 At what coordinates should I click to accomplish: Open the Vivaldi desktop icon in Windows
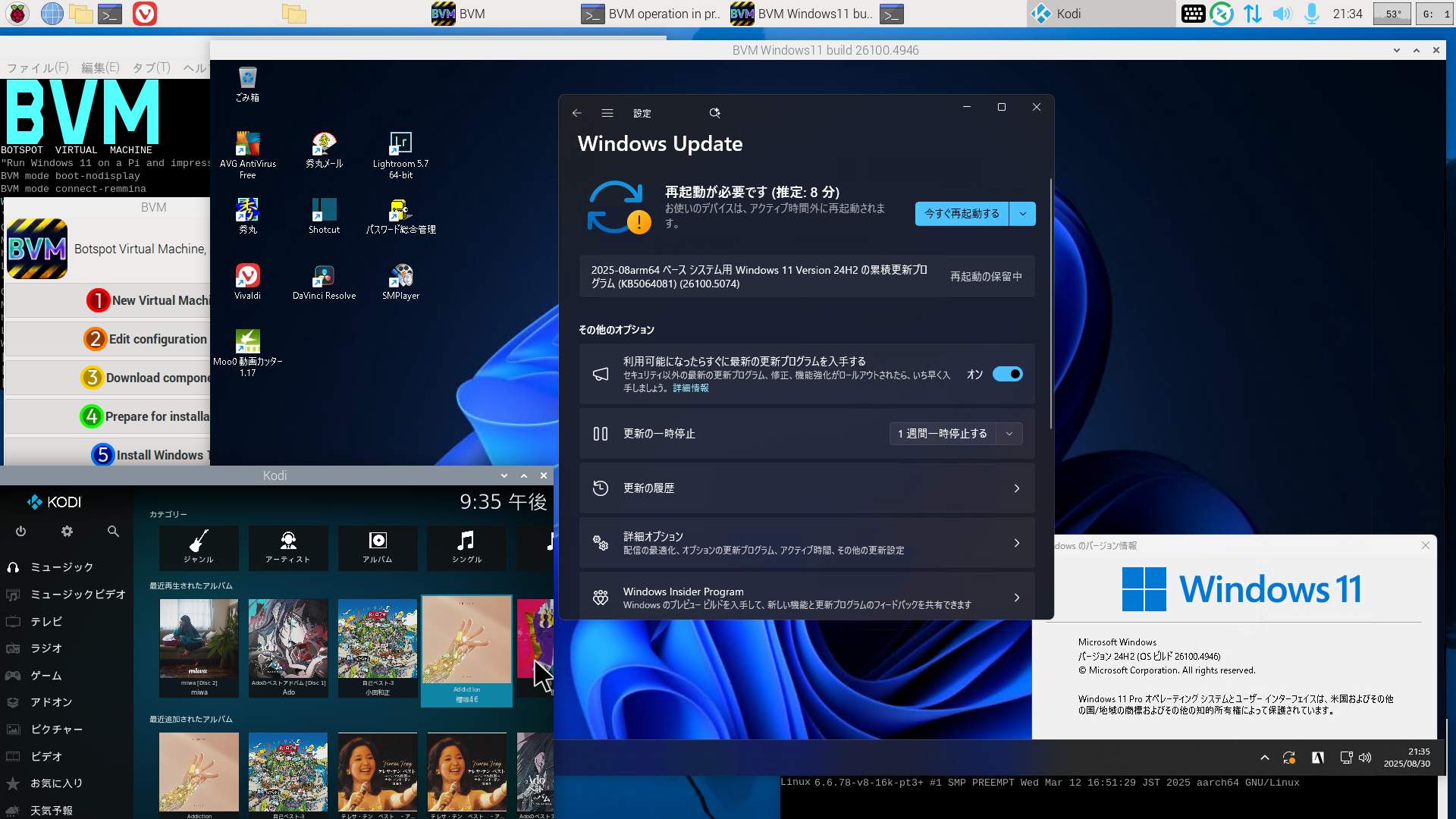coord(247,281)
